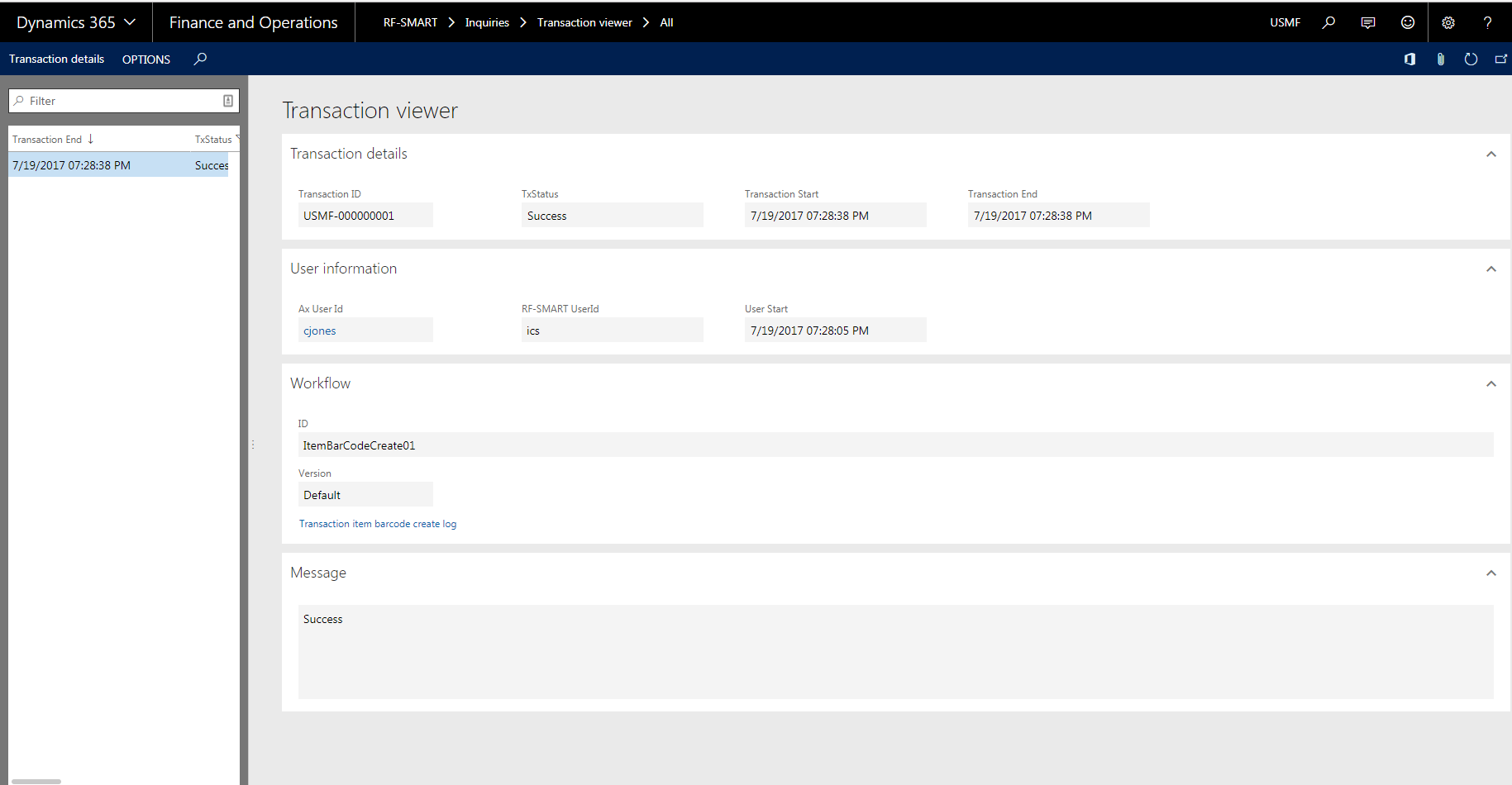Click the Transaction ID field USMF-000000001
This screenshot has width=1512, height=785.
(x=365, y=215)
